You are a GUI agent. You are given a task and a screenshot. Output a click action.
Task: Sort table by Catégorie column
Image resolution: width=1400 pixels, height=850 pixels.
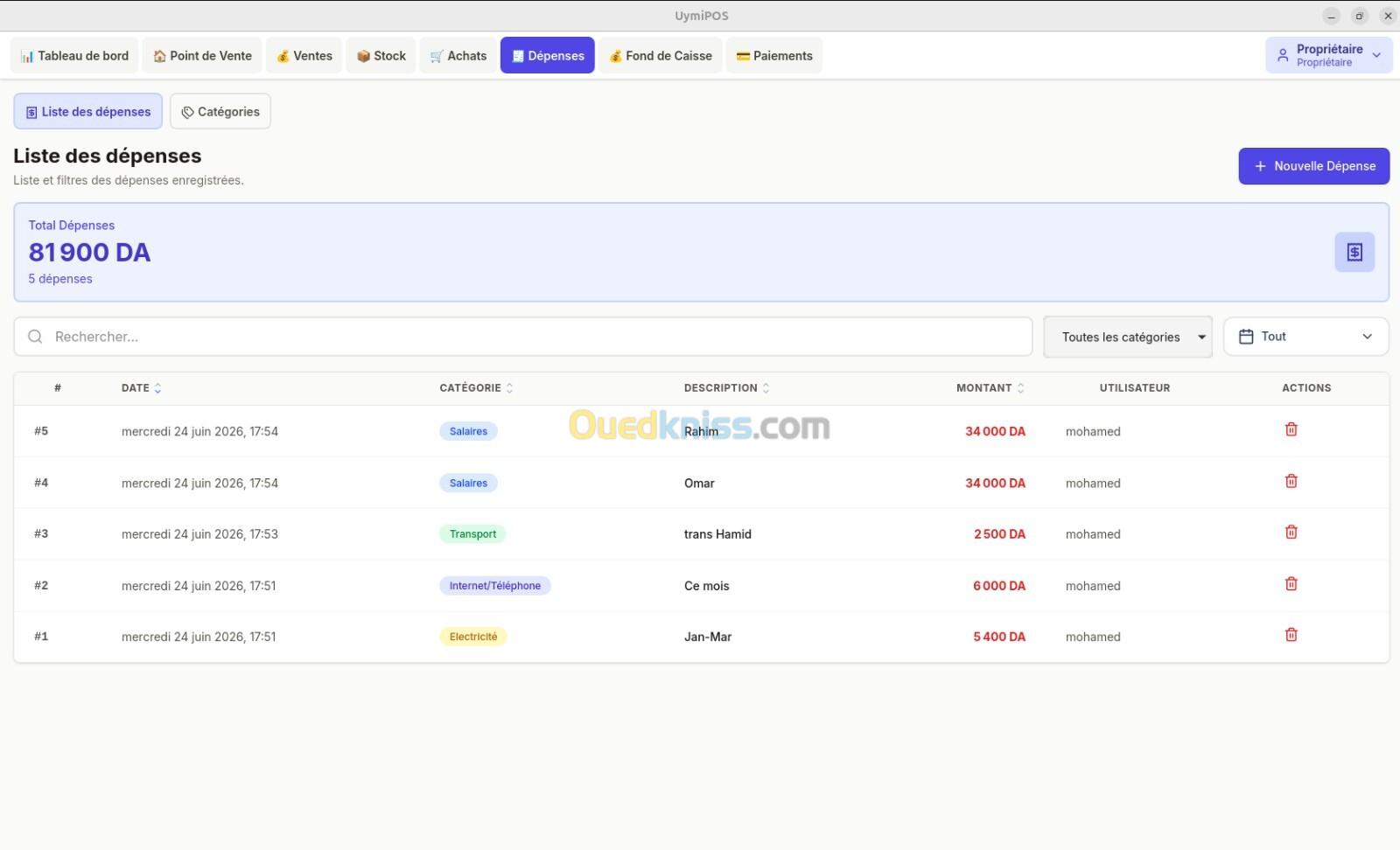coord(476,387)
